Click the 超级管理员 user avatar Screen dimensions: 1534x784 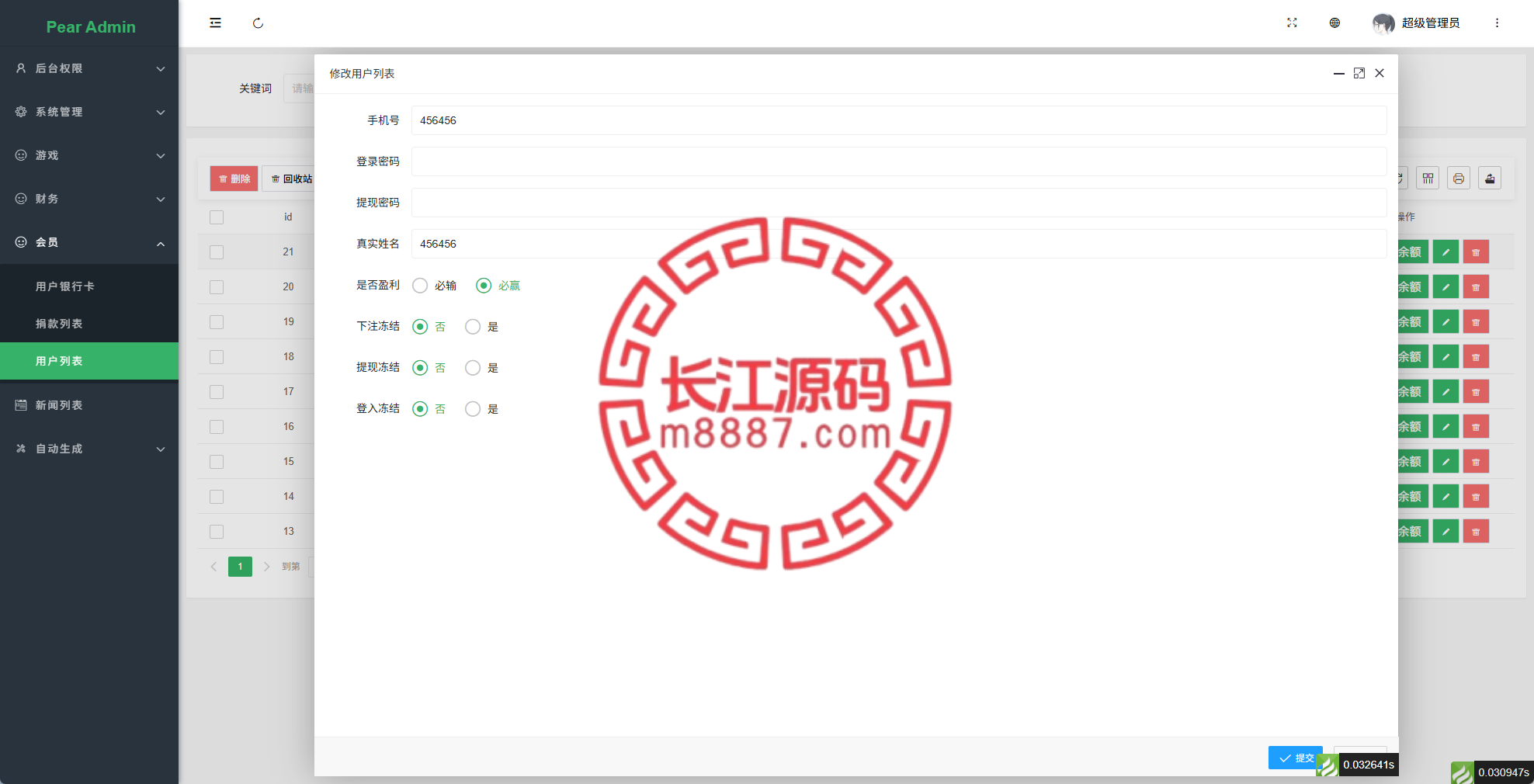[x=1383, y=23]
